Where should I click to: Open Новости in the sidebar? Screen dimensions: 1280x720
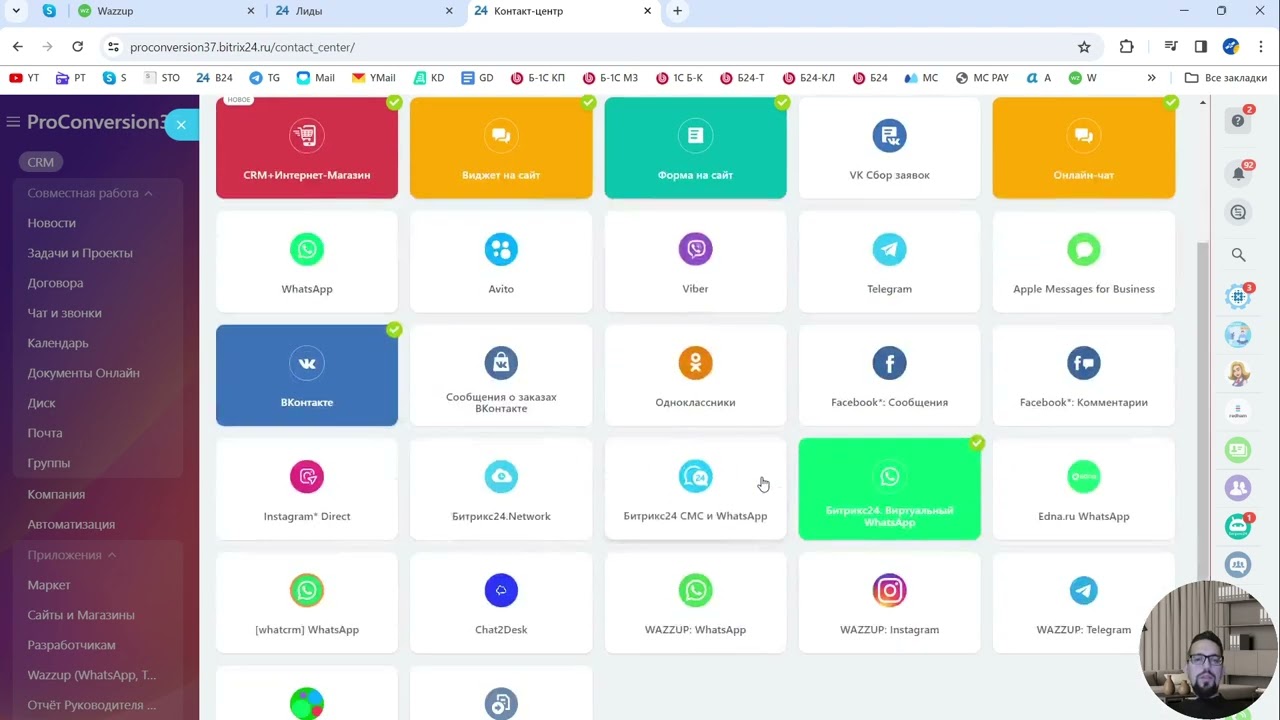coord(52,223)
